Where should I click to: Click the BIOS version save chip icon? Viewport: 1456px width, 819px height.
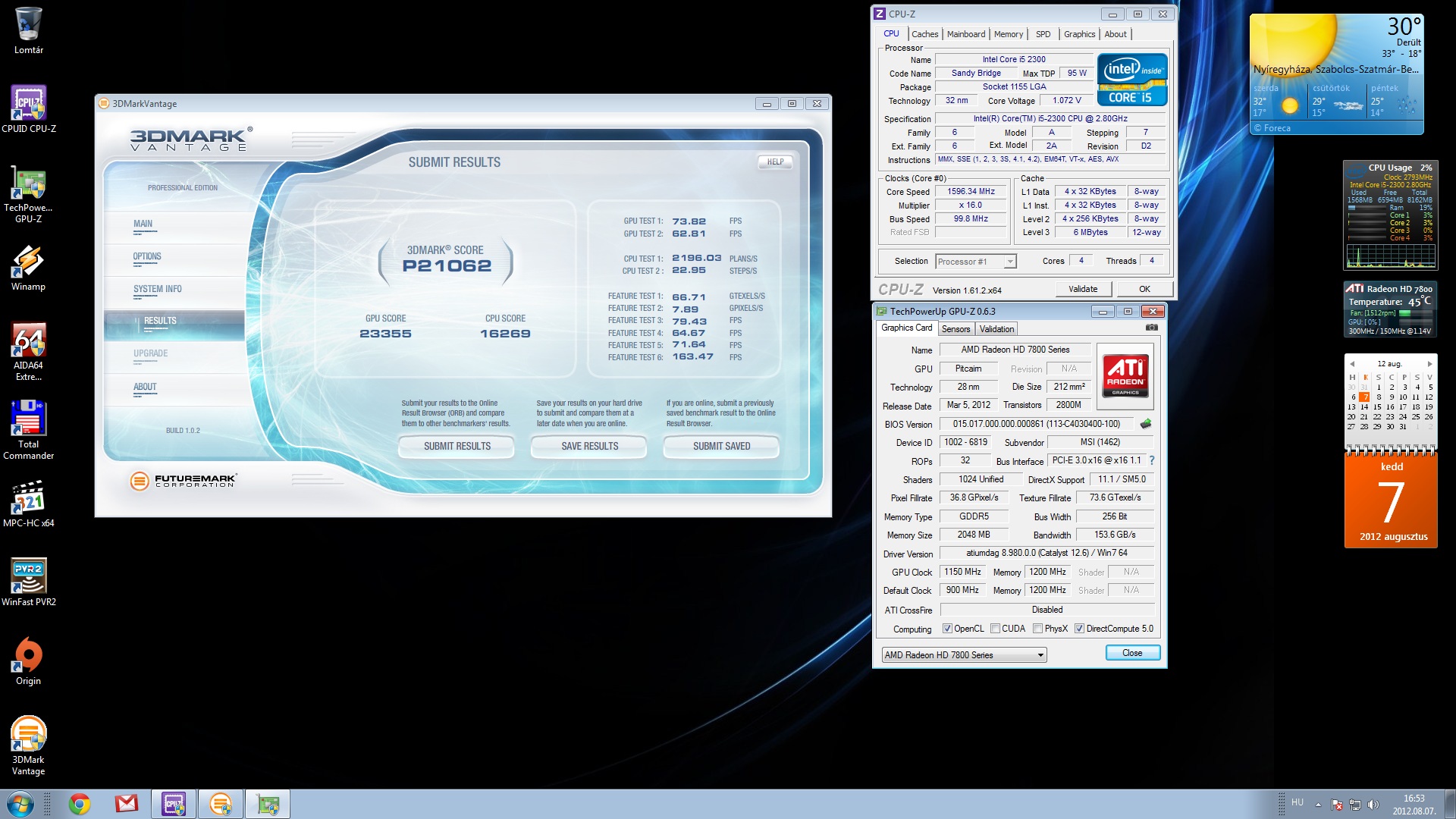1146,424
